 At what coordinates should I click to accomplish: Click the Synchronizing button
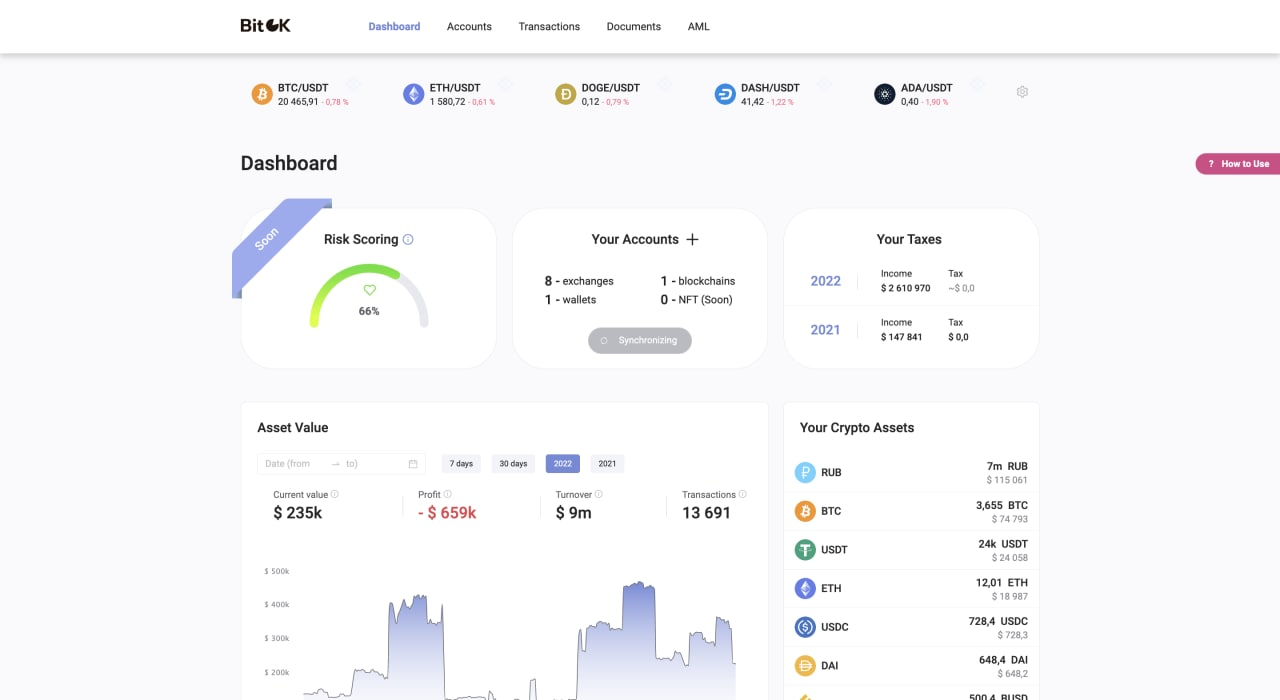pyautogui.click(x=640, y=340)
